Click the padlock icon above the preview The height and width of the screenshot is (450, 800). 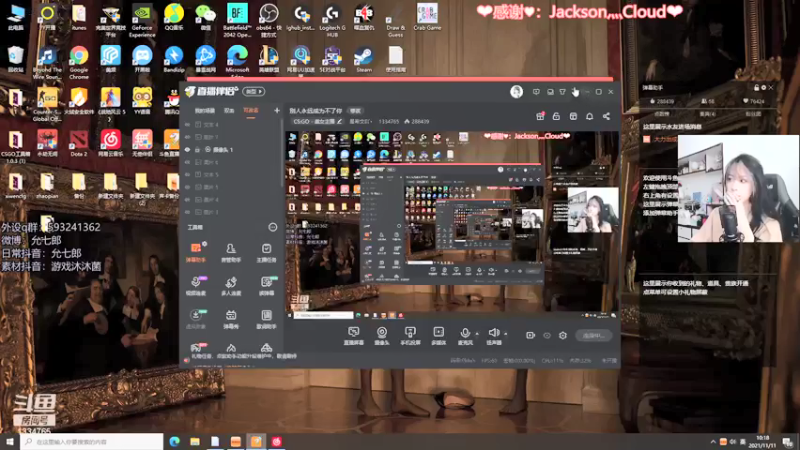(556, 116)
